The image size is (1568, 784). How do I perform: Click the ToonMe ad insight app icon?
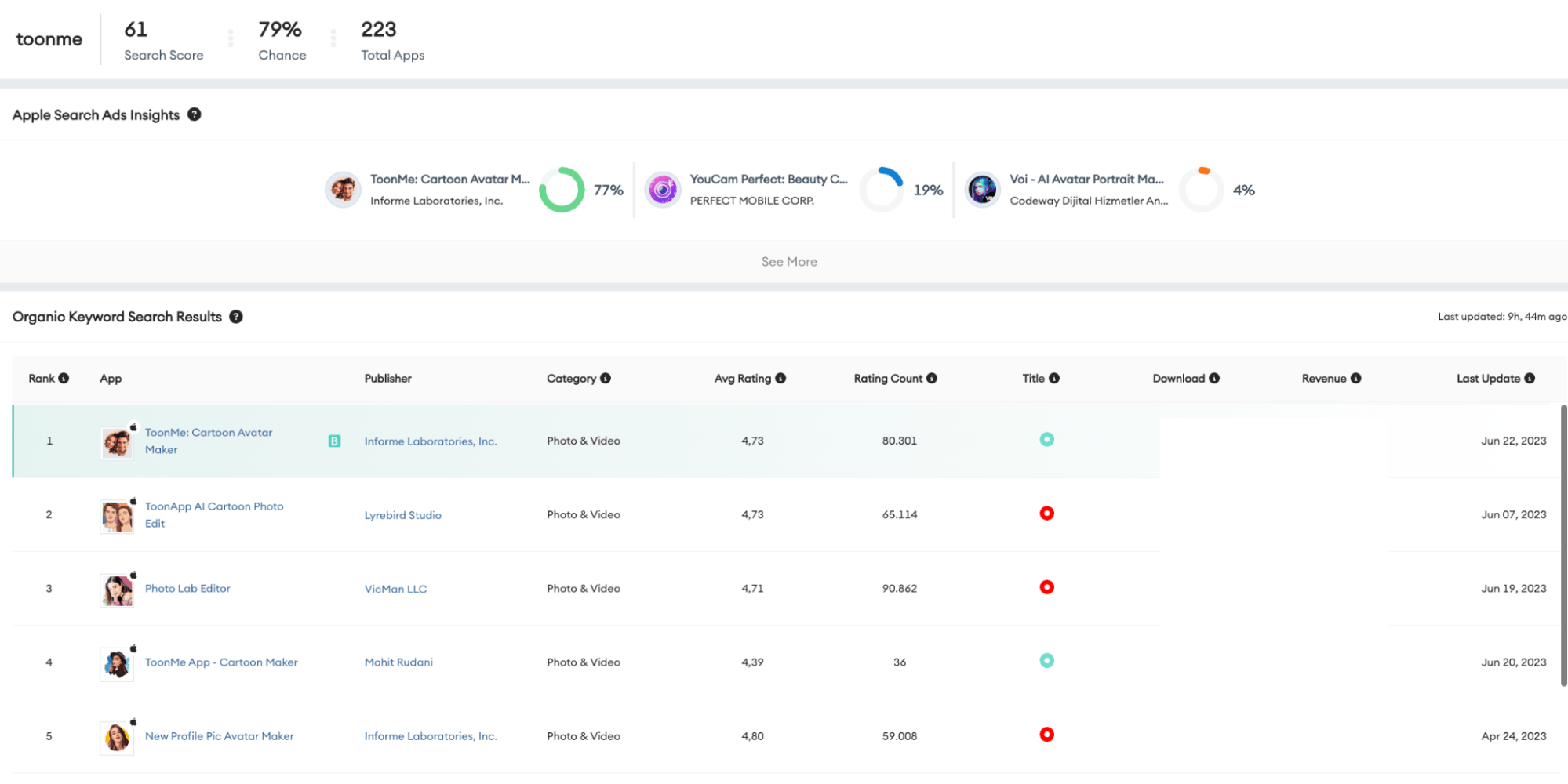point(343,190)
